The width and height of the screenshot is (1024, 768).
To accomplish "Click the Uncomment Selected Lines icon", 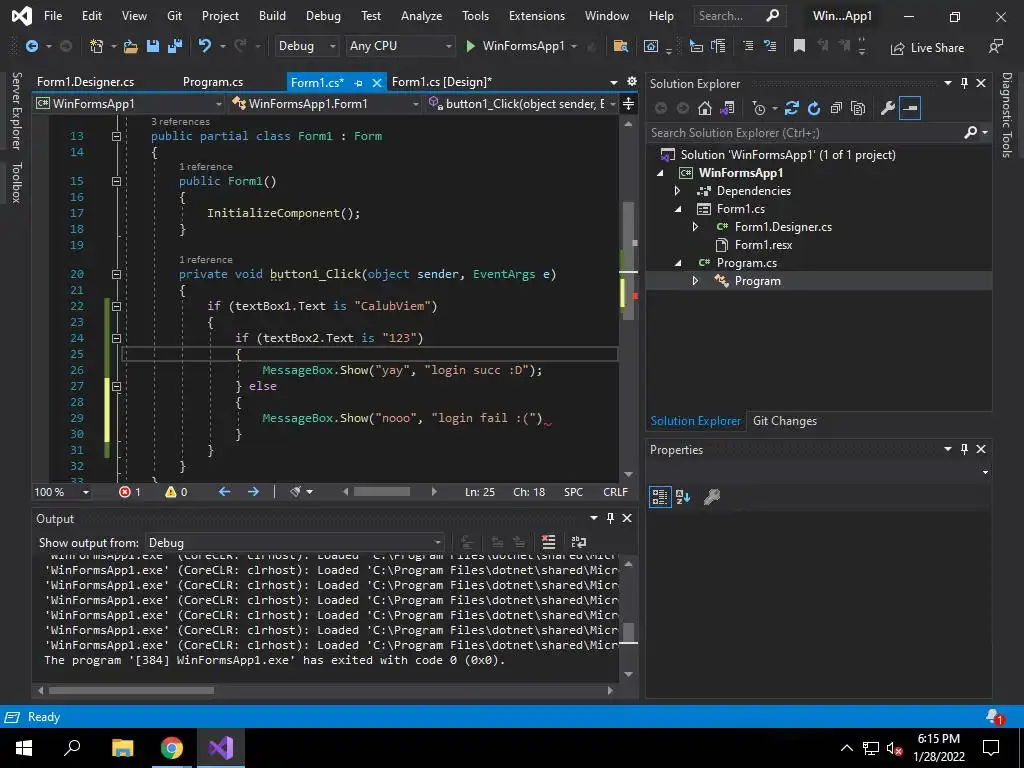I will 770,46.
